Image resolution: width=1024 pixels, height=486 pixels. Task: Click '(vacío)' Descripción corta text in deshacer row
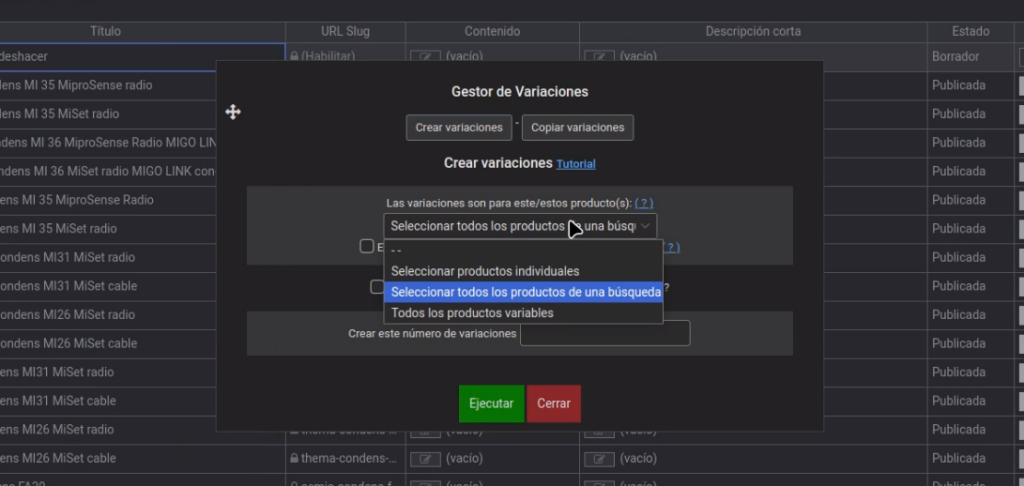[x=638, y=57]
